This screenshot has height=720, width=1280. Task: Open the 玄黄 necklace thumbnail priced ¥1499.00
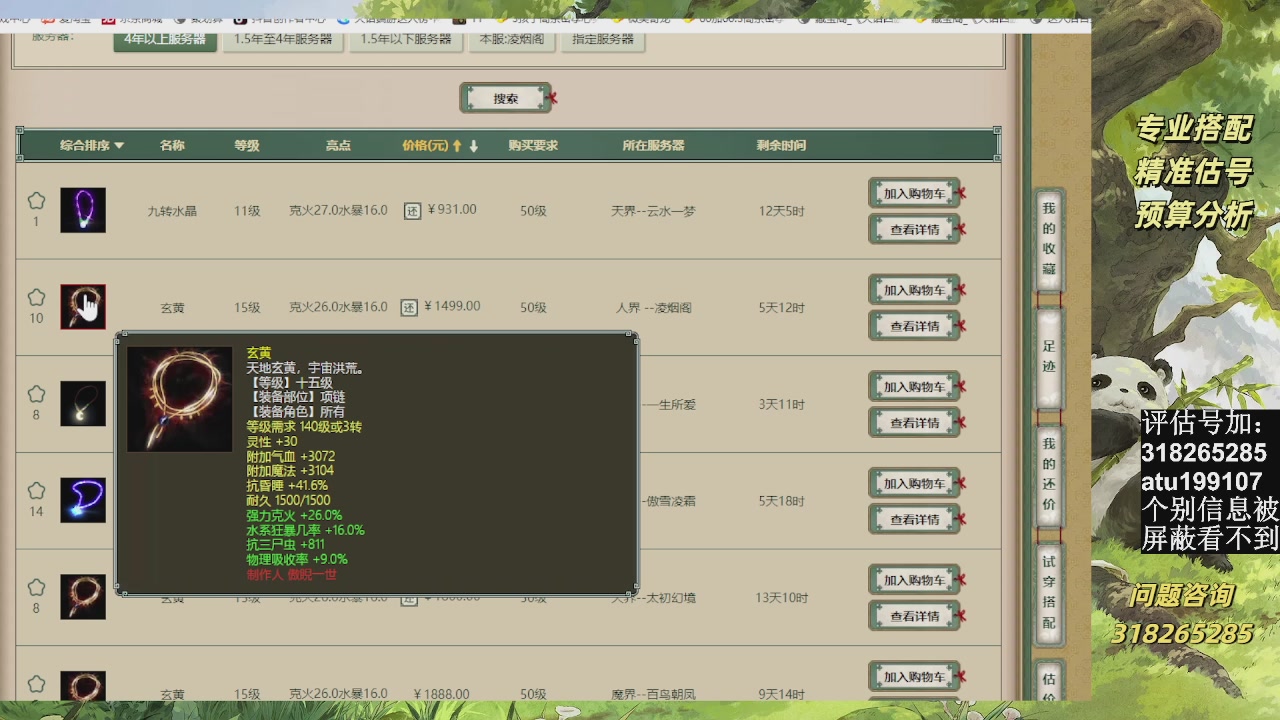(x=83, y=307)
